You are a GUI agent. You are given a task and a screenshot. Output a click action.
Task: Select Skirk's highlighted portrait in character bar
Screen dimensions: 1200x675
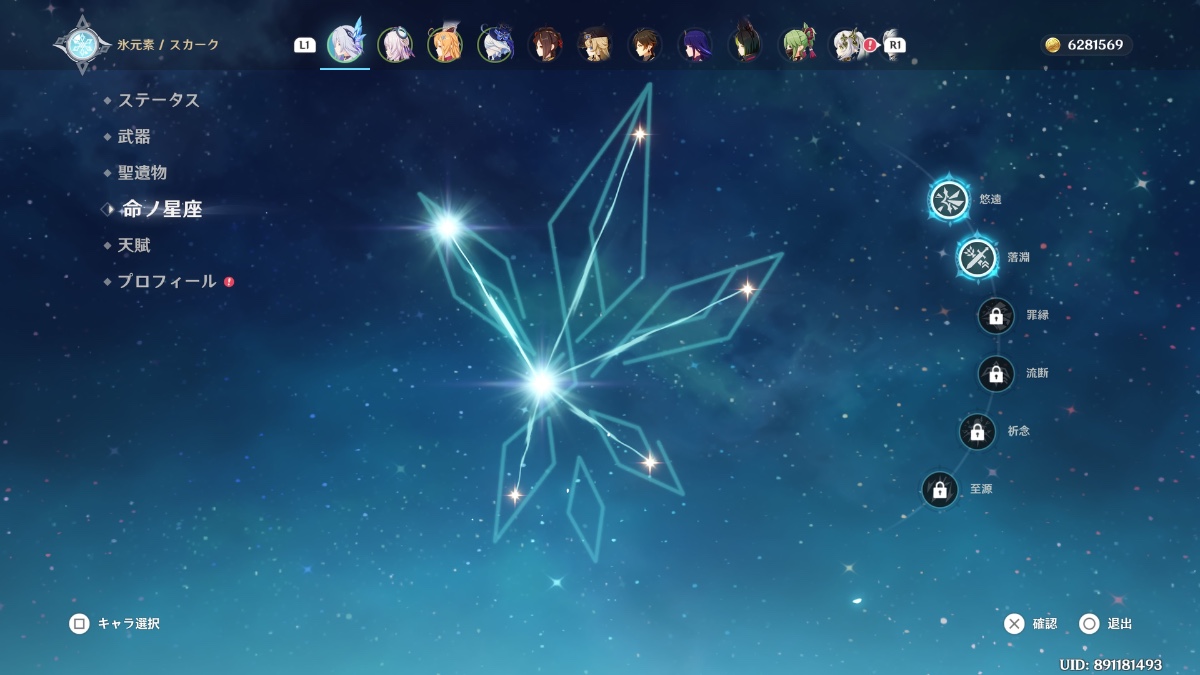coord(345,44)
